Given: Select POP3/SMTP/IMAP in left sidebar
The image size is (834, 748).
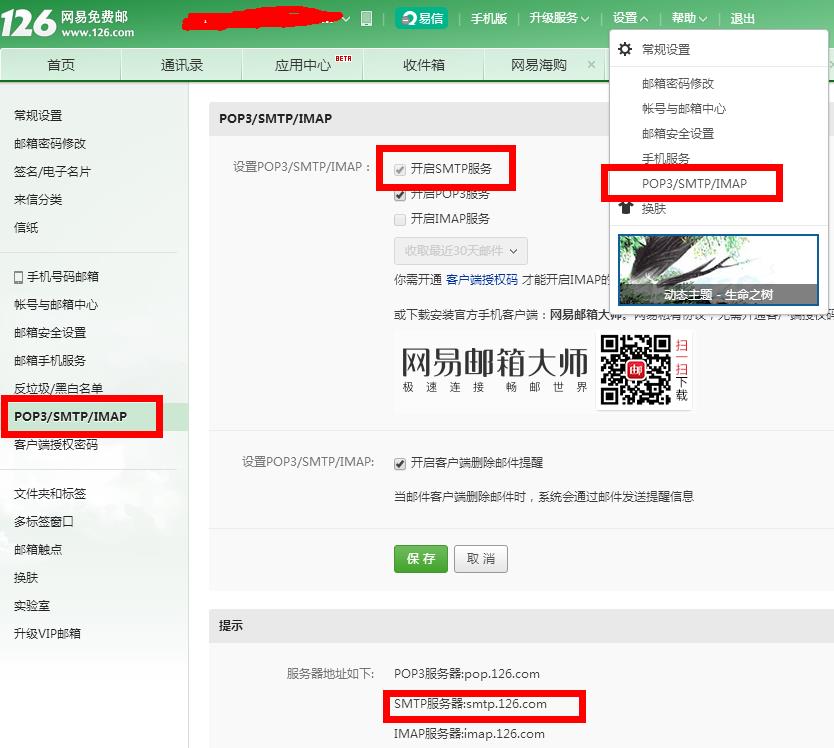Looking at the screenshot, I should [70, 417].
